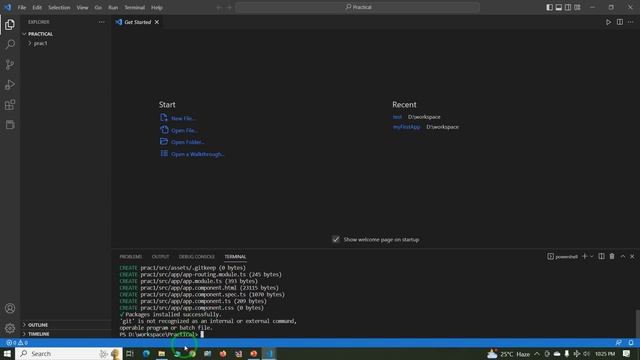Open the View menu

[82, 7]
